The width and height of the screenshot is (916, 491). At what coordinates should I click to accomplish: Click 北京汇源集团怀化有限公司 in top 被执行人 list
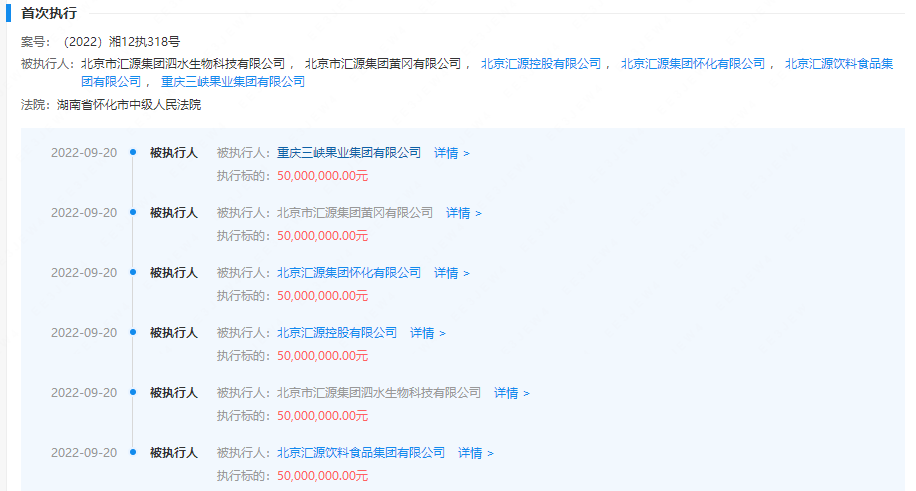pyautogui.click(x=692, y=63)
